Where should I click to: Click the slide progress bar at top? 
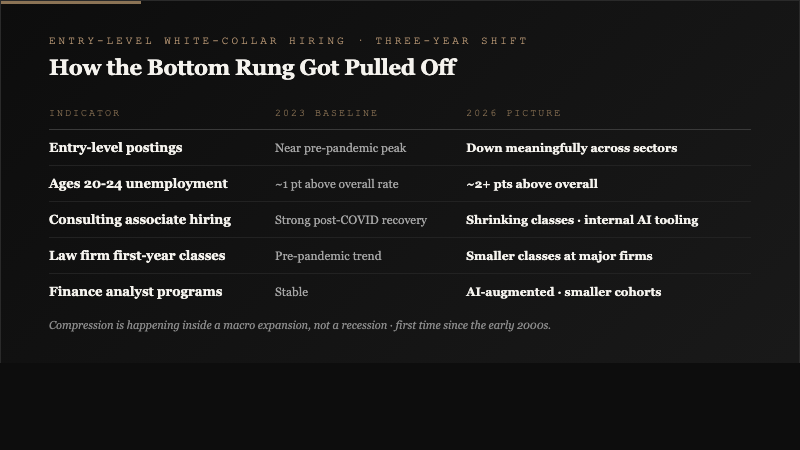[70, 2]
